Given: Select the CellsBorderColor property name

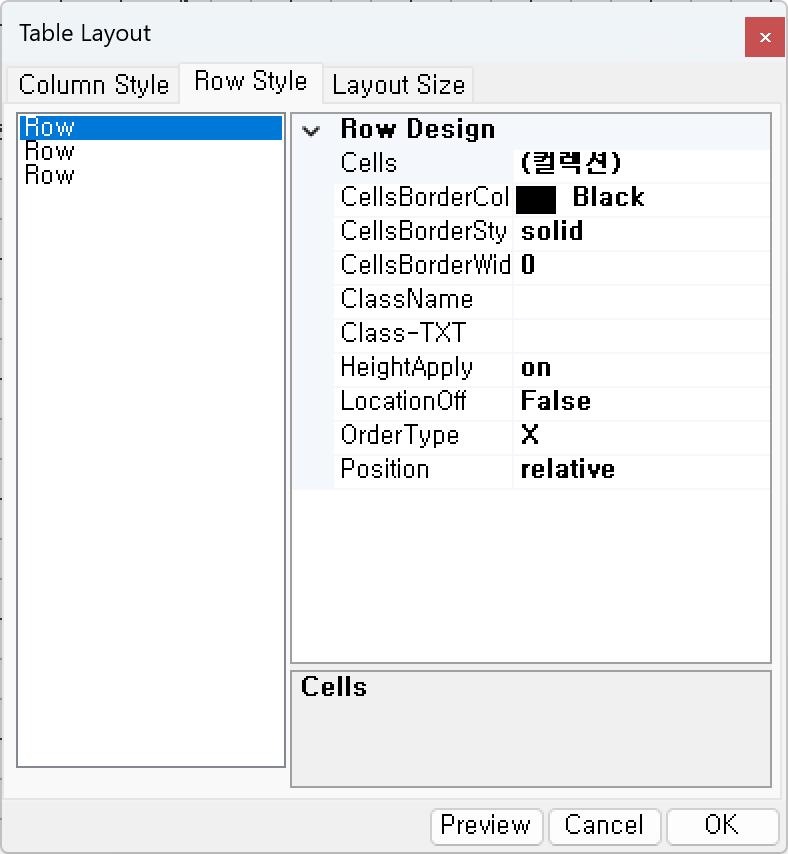Looking at the screenshot, I should click(x=425, y=197).
